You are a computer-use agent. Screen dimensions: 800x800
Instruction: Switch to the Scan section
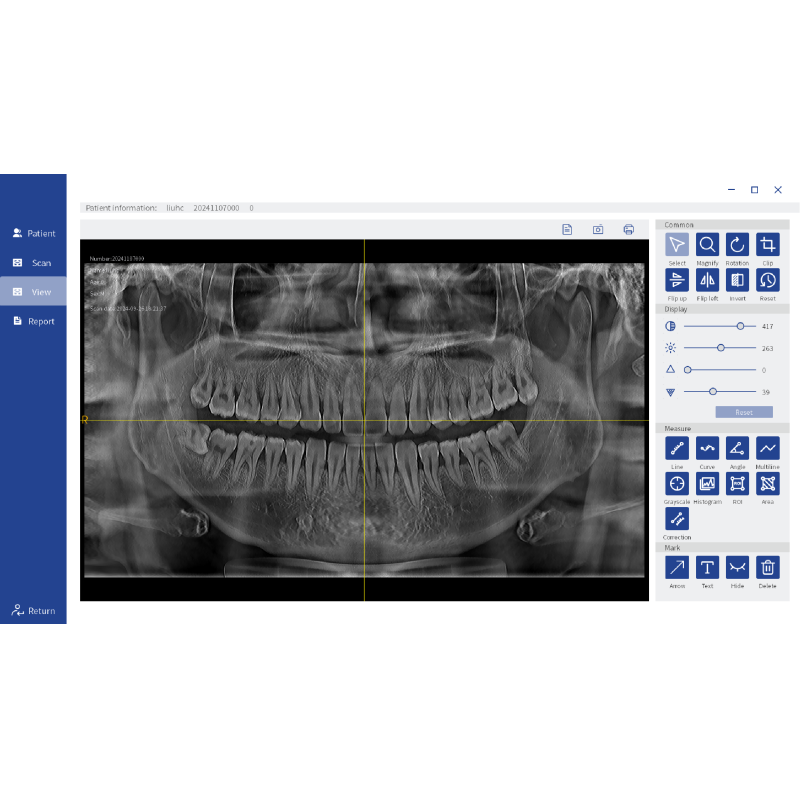point(33,263)
